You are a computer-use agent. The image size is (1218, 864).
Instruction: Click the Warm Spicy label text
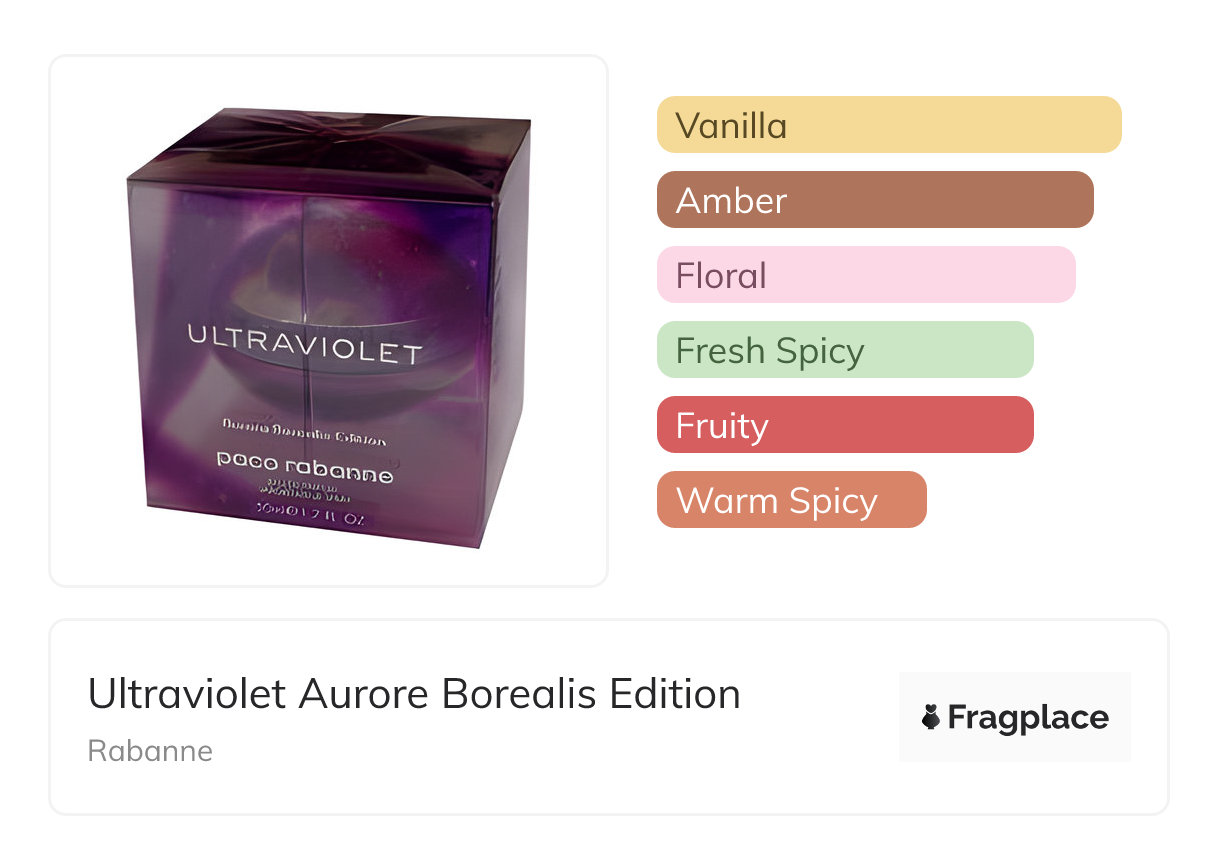click(x=777, y=502)
